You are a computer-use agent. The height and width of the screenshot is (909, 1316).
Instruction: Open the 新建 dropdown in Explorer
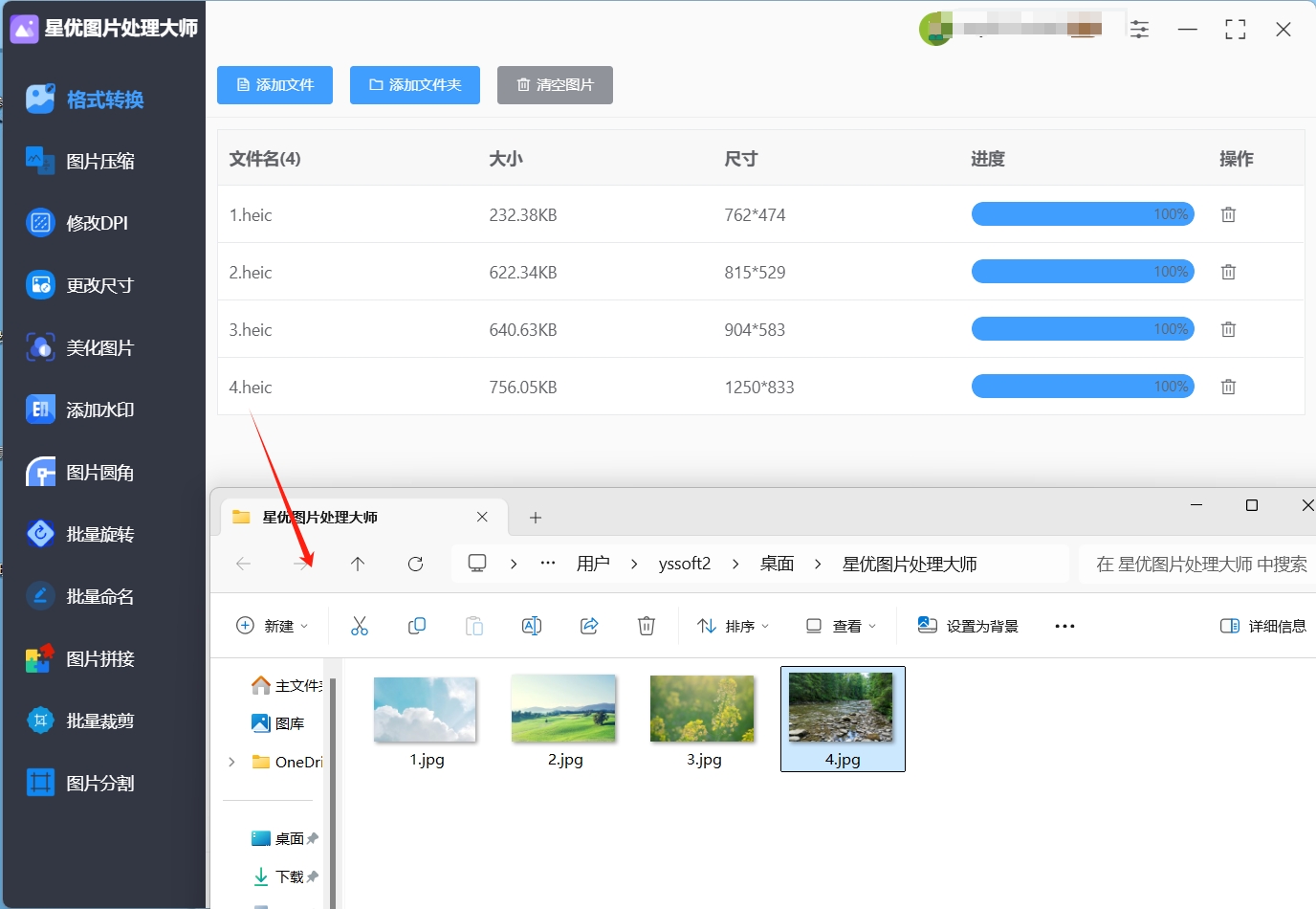tap(272, 626)
